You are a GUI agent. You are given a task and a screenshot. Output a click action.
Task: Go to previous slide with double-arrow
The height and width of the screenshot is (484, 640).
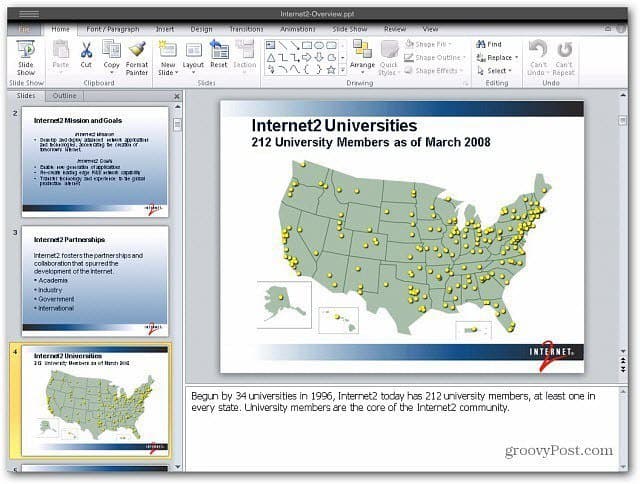click(623, 360)
